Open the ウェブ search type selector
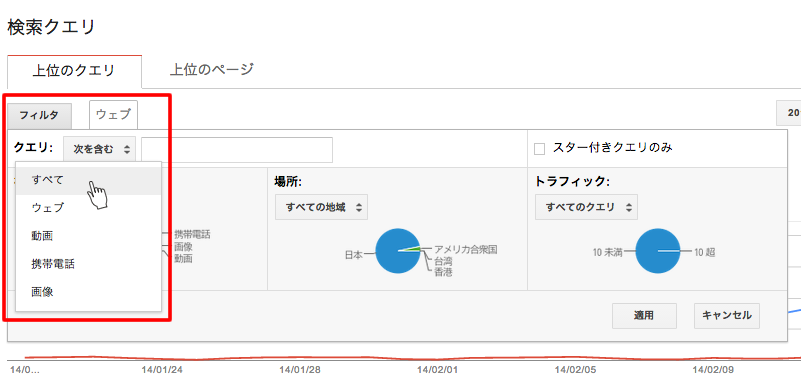 pos(113,114)
